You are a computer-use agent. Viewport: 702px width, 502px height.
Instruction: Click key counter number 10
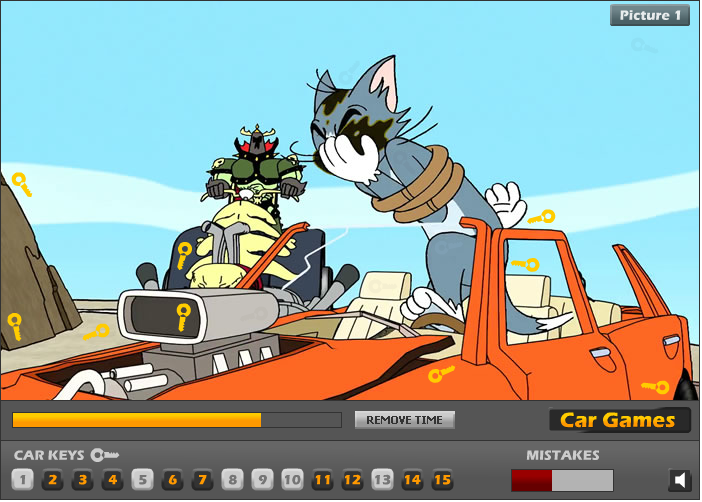click(292, 480)
